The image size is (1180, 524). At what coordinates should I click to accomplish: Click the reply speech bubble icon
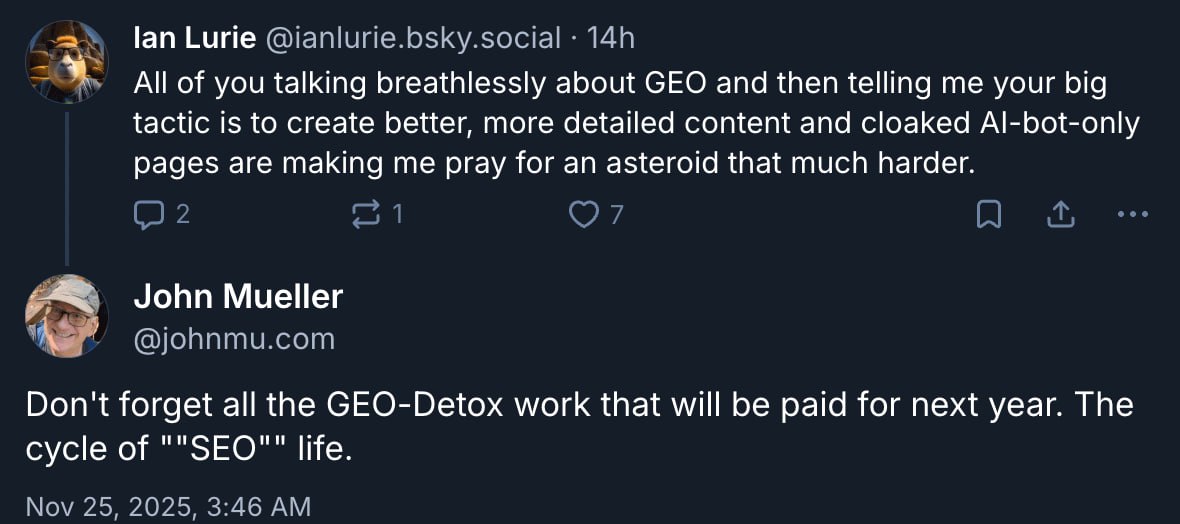[x=148, y=214]
